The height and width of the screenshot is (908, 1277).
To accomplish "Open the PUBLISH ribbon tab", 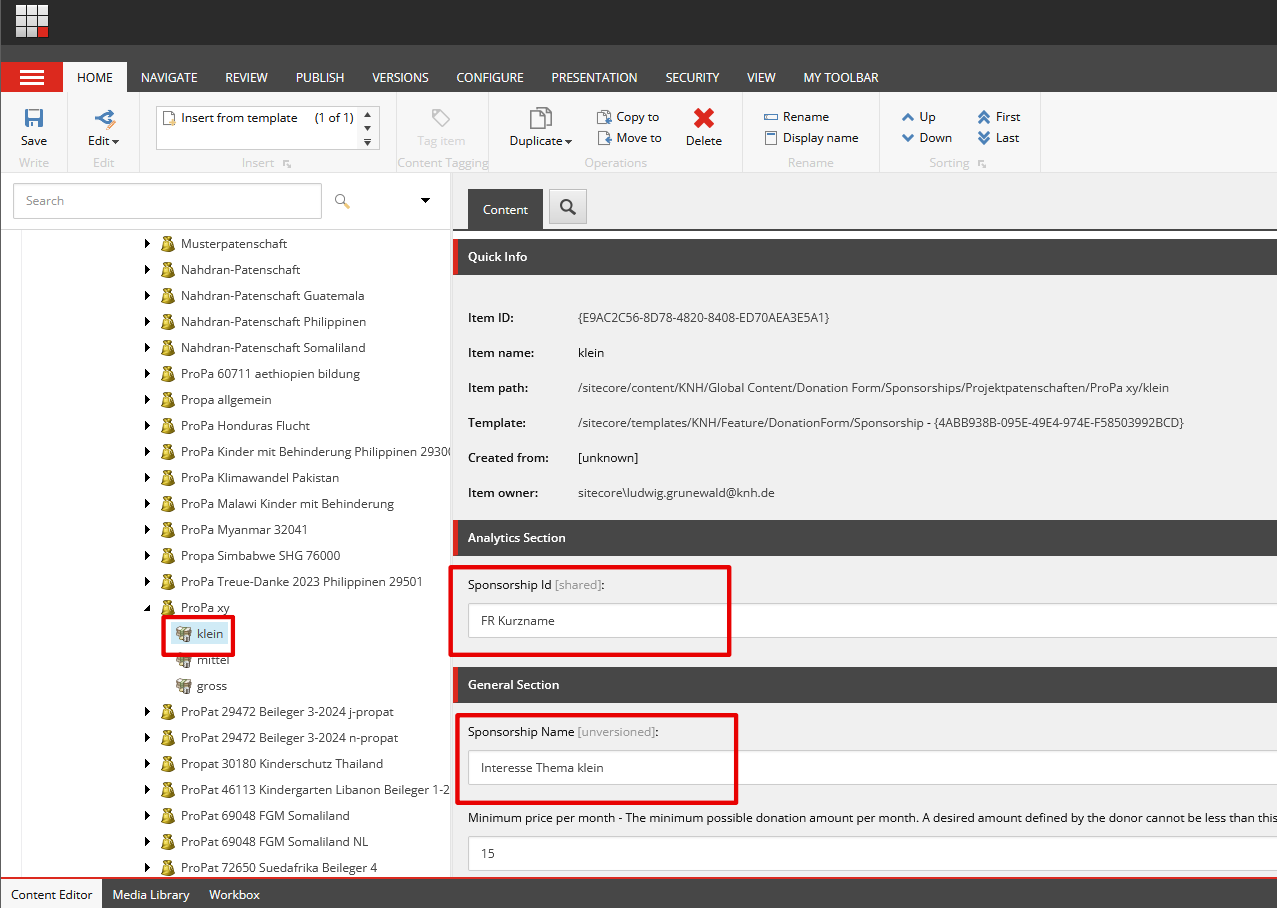I will point(320,77).
